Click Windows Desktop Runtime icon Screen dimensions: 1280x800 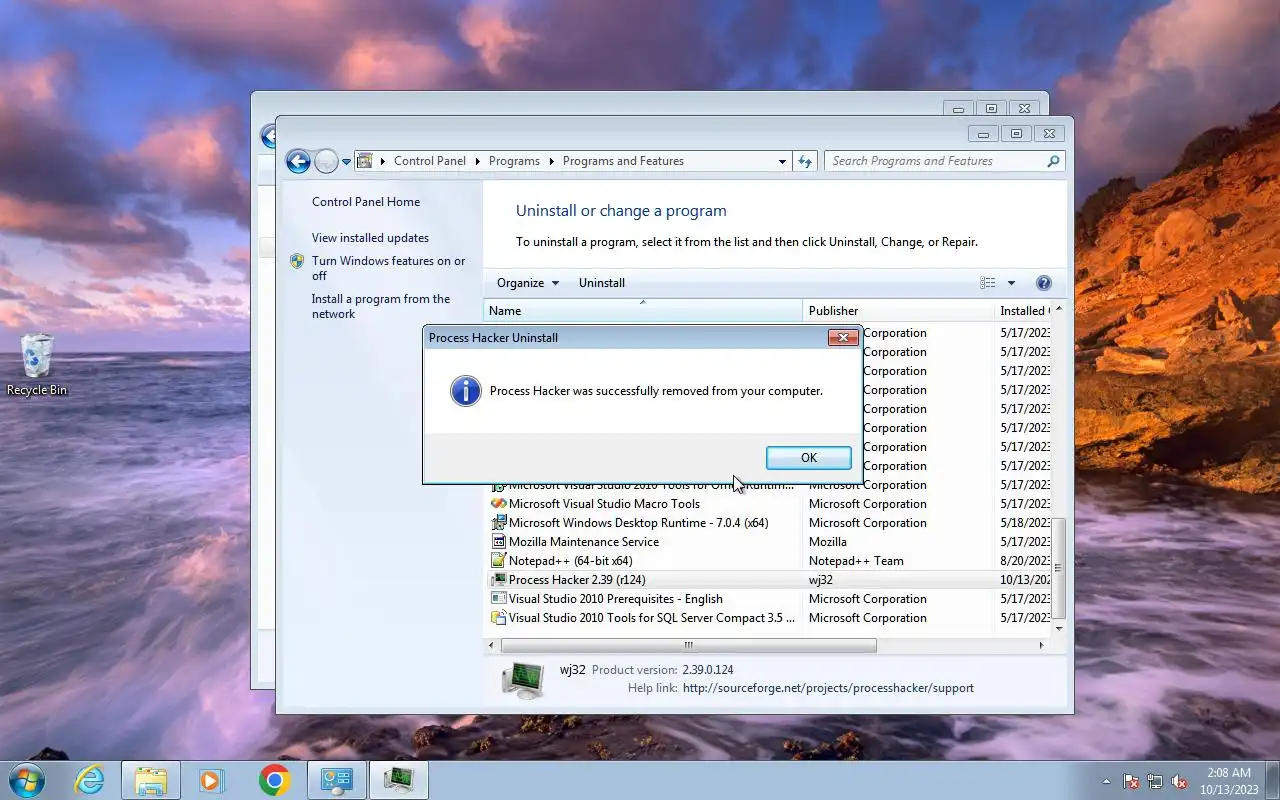click(x=498, y=523)
